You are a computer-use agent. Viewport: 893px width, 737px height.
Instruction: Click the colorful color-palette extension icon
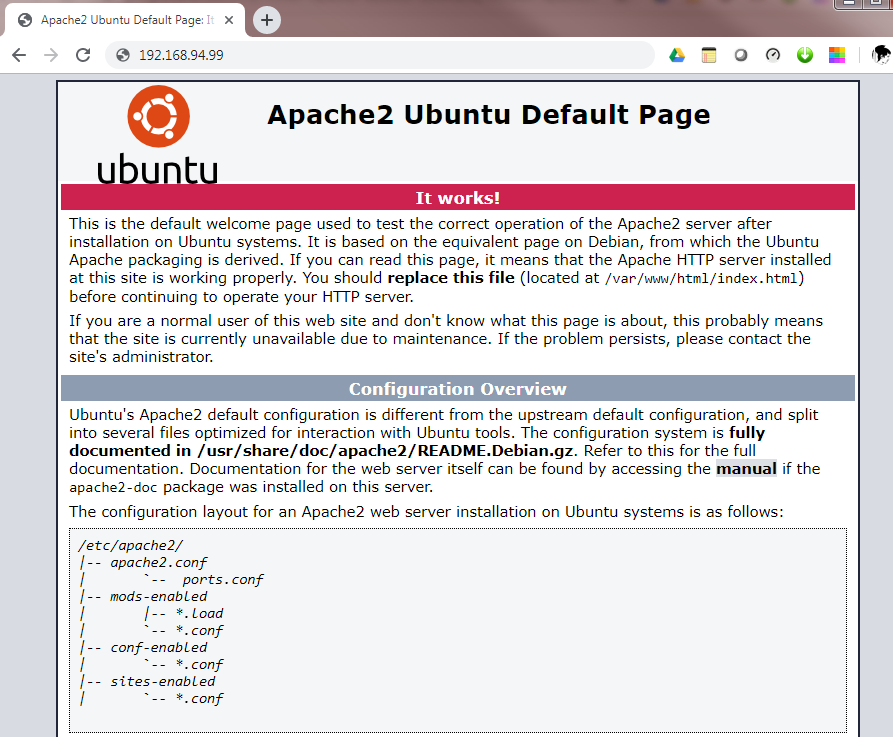[837, 55]
